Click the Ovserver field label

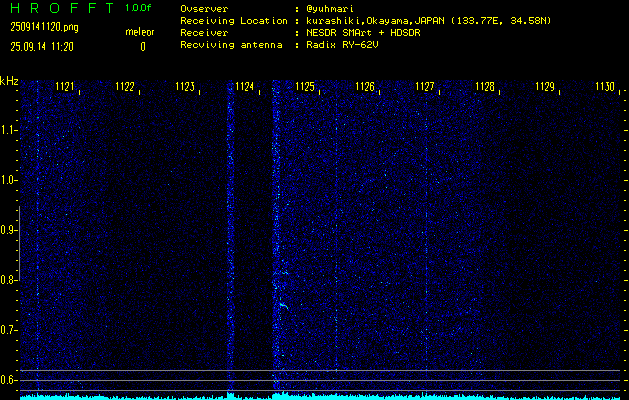click(x=204, y=9)
